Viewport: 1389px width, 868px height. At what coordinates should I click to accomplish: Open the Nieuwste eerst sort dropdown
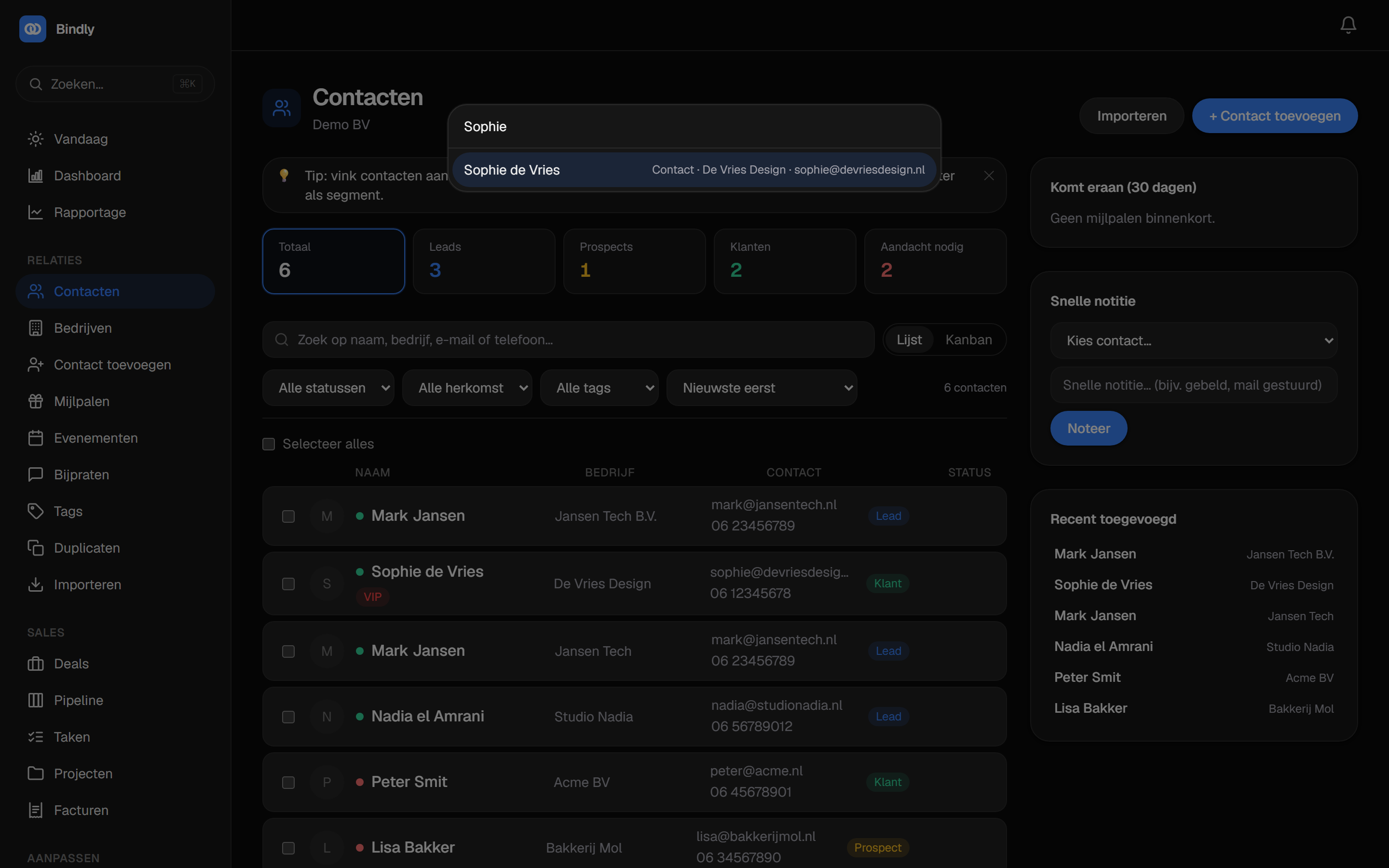(x=762, y=388)
